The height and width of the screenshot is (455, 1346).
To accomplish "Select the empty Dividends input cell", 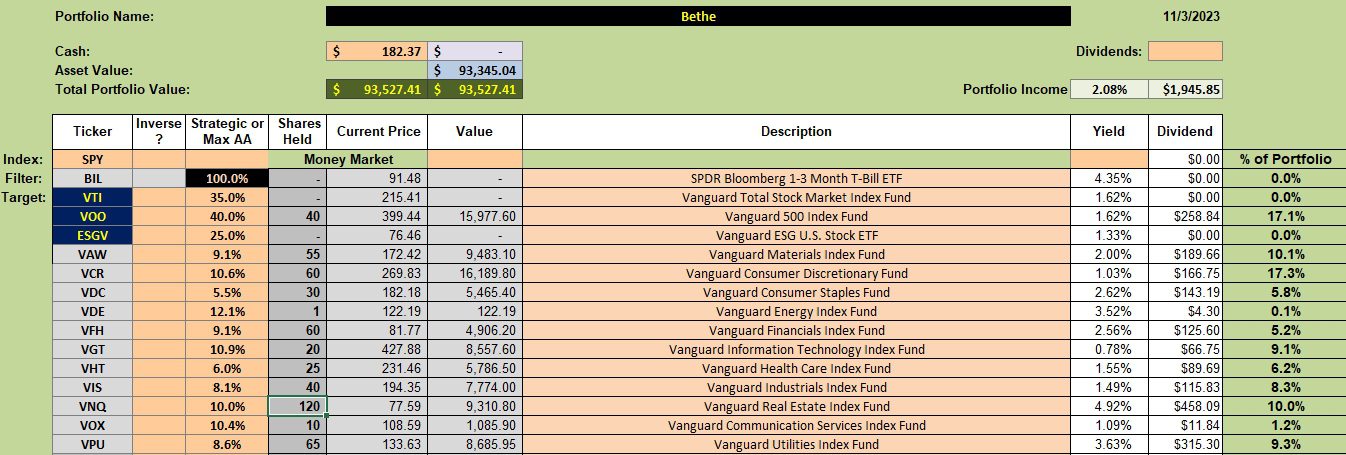I will (x=1185, y=50).
